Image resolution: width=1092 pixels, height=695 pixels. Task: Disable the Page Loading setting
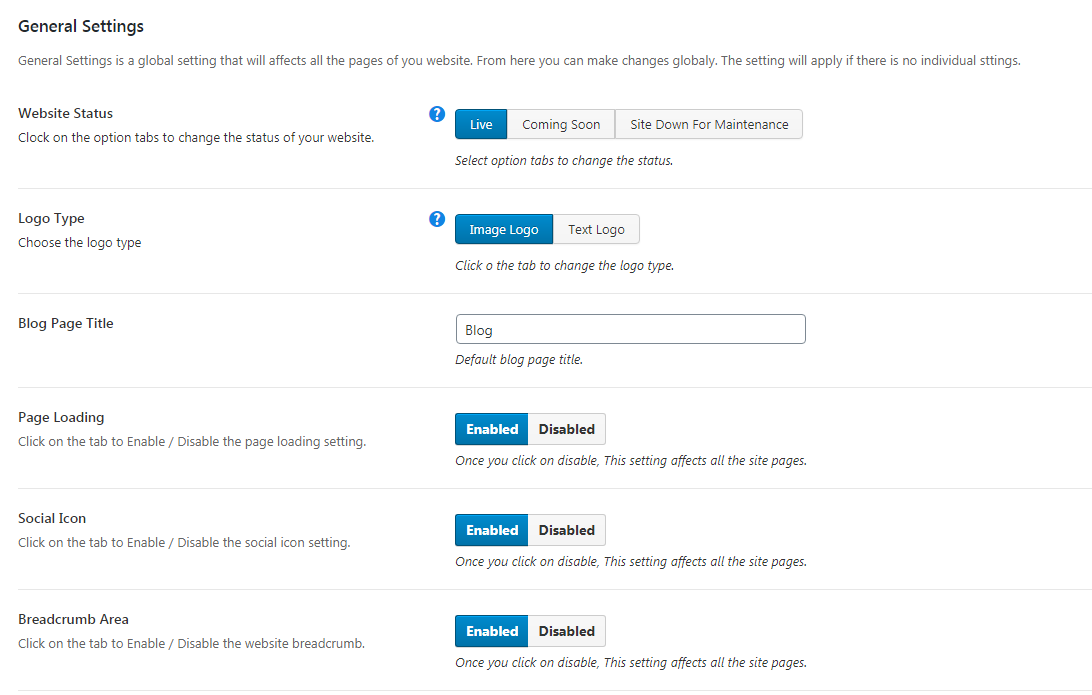point(567,429)
